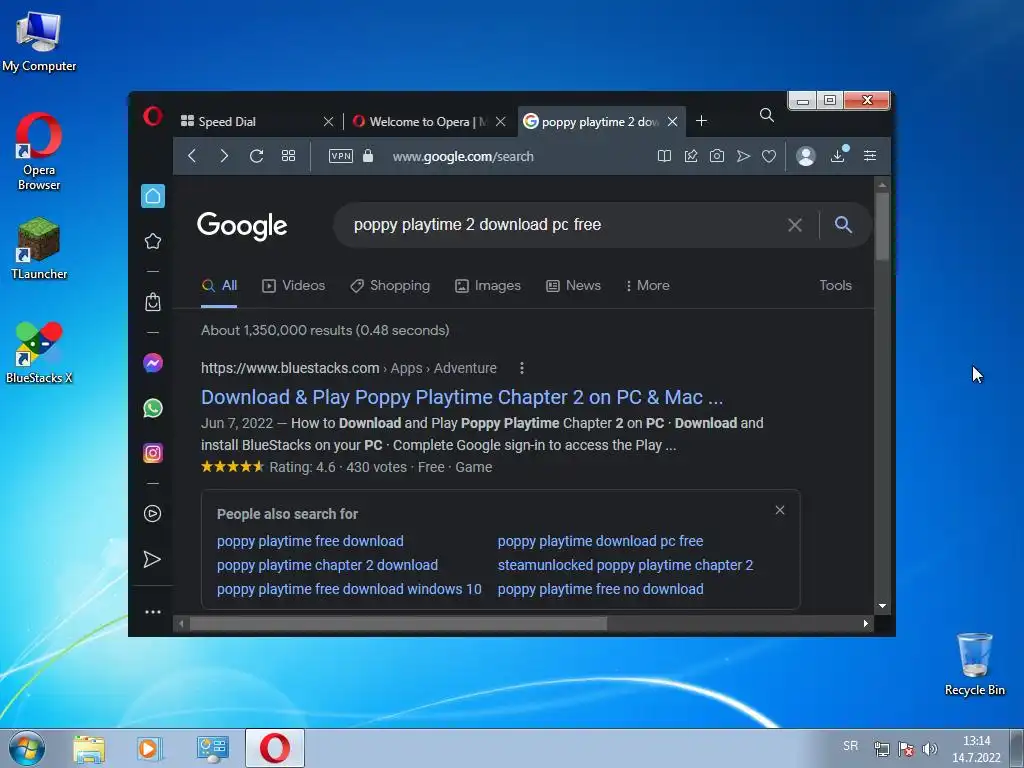
Task: Click 'poppy playtime free no download'
Action: 600,589
